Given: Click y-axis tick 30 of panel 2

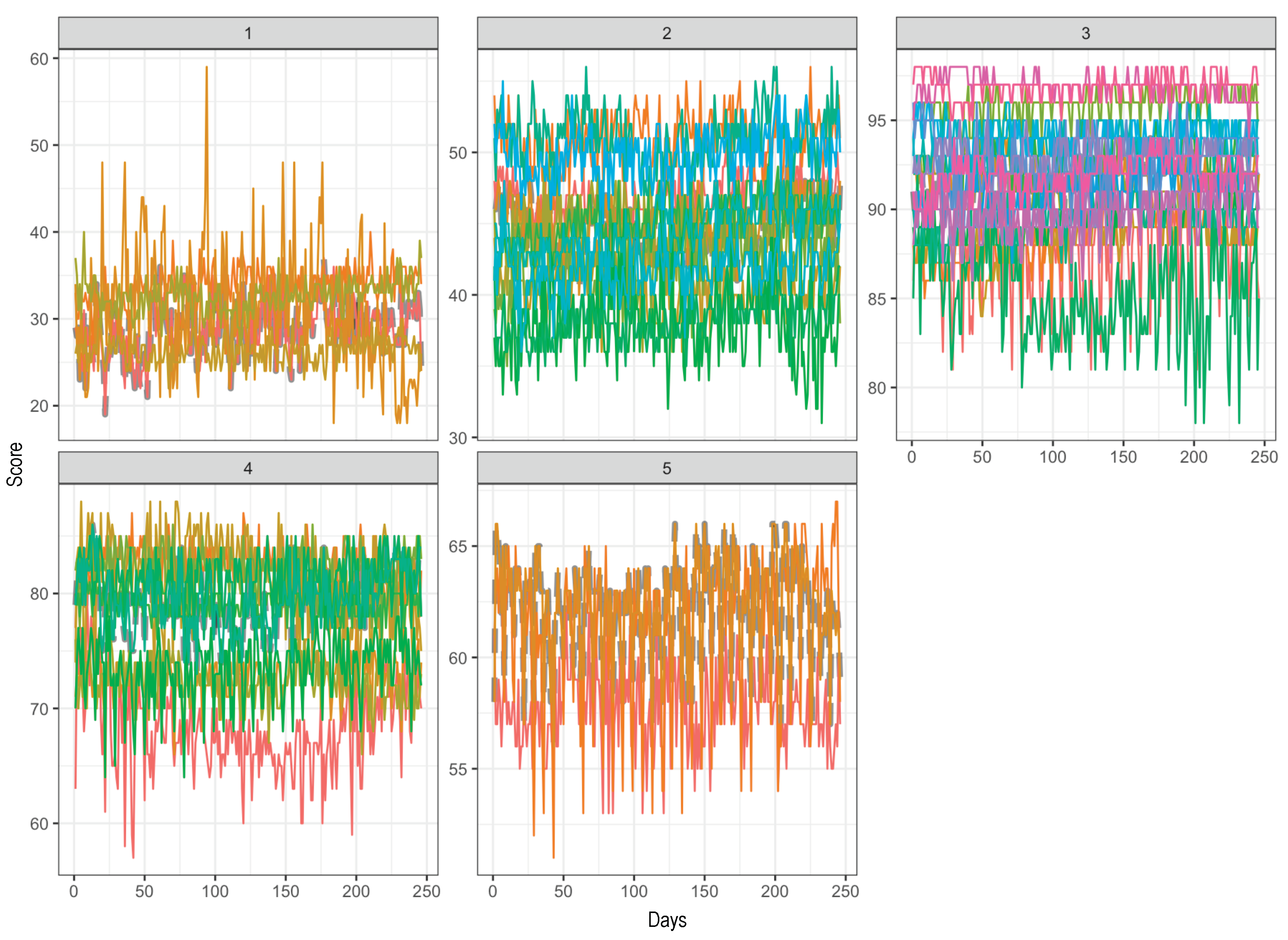Looking at the screenshot, I should [458, 438].
